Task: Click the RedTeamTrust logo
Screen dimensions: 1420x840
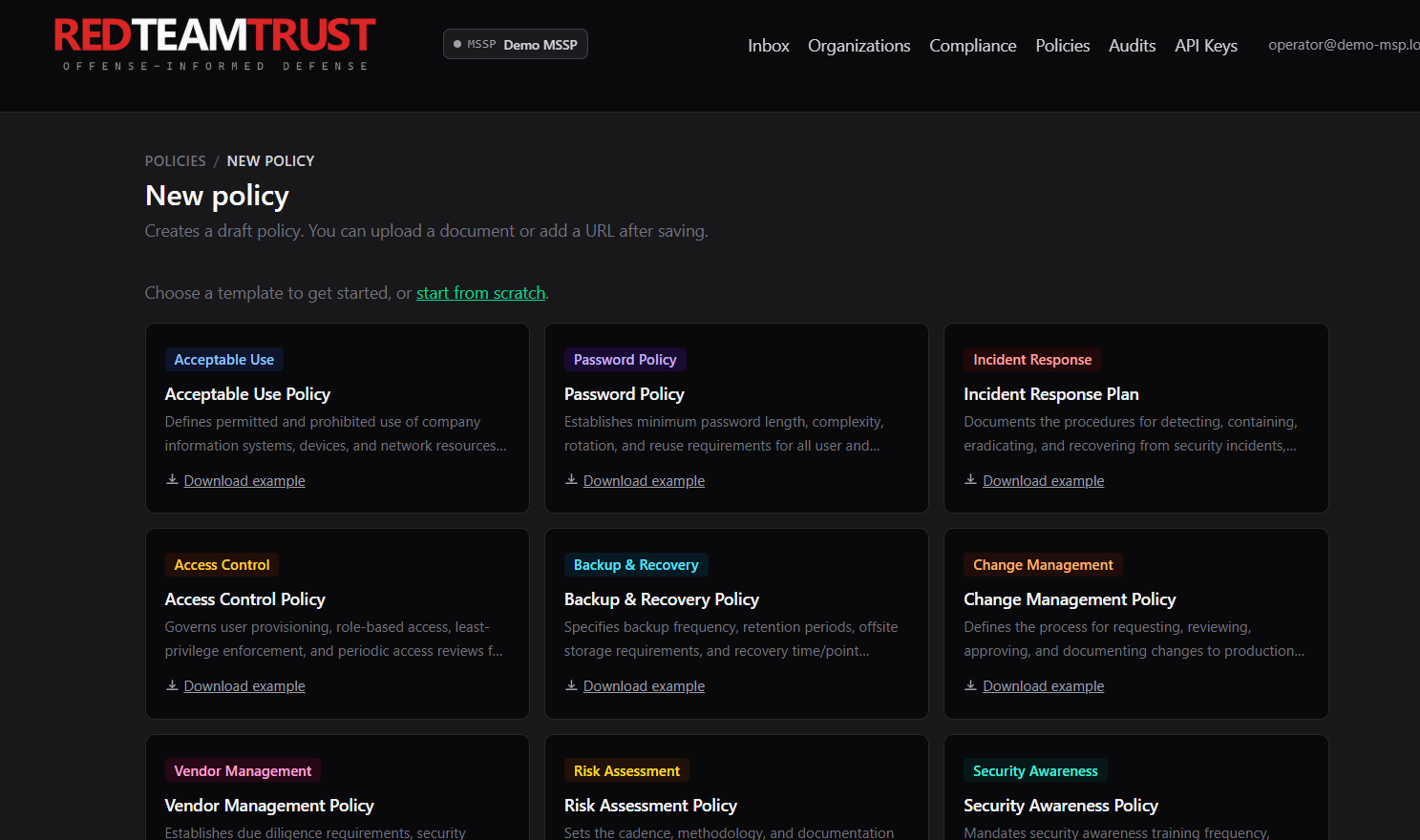Action: pos(215,44)
